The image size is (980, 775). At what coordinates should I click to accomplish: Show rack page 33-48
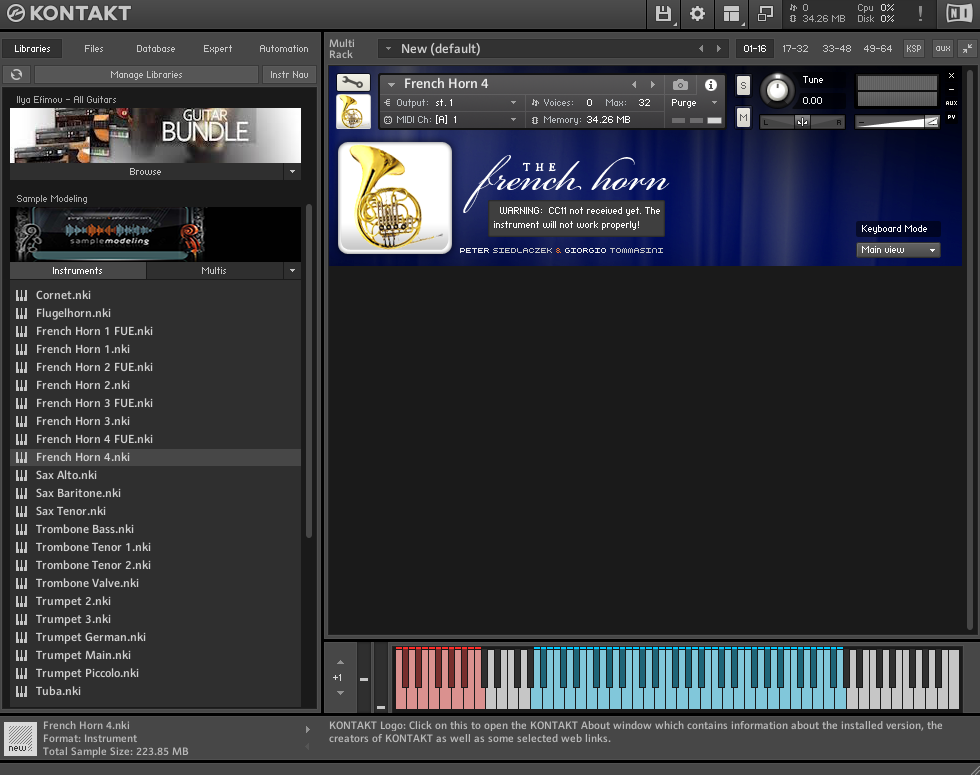836,49
